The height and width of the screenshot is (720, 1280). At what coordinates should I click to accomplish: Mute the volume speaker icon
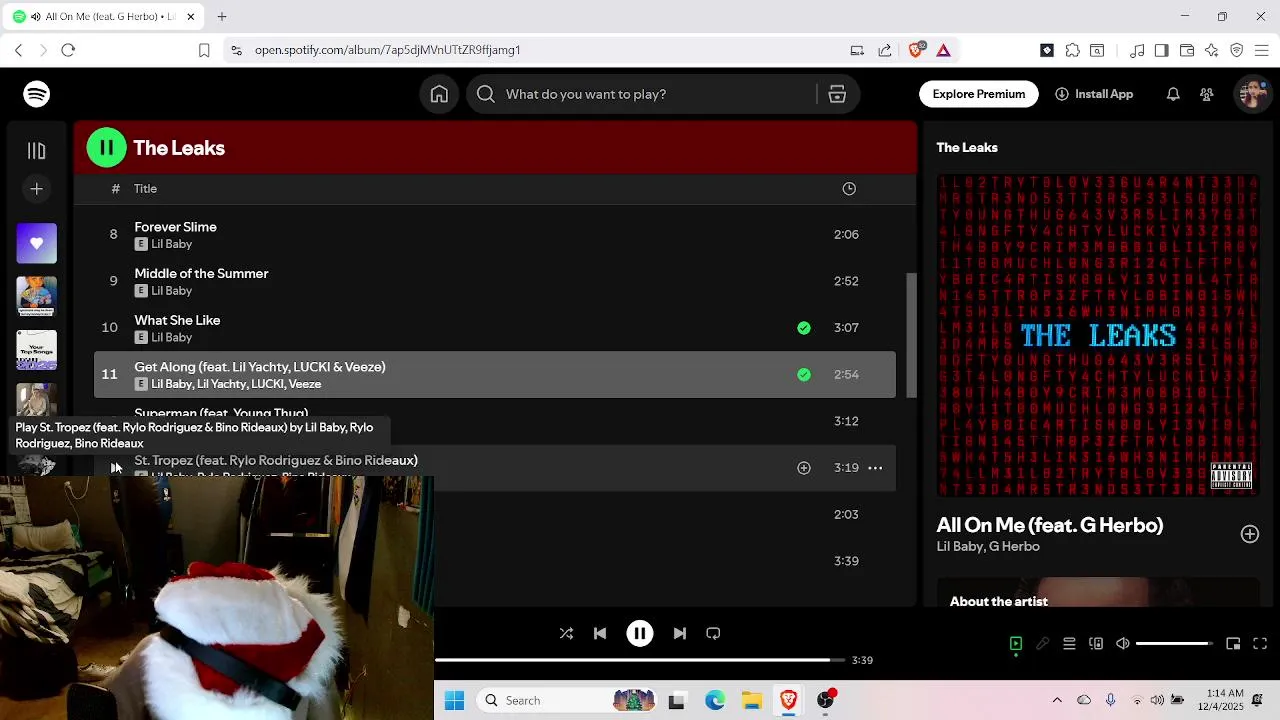1123,644
